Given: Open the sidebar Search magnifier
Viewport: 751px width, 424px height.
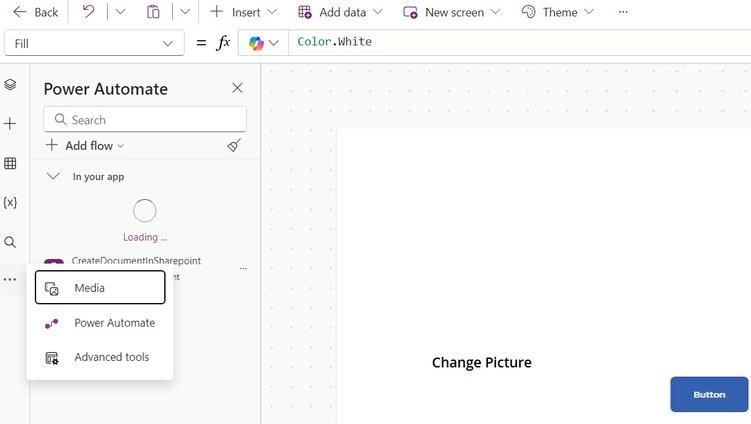Looking at the screenshot, I should click(10, 242).
